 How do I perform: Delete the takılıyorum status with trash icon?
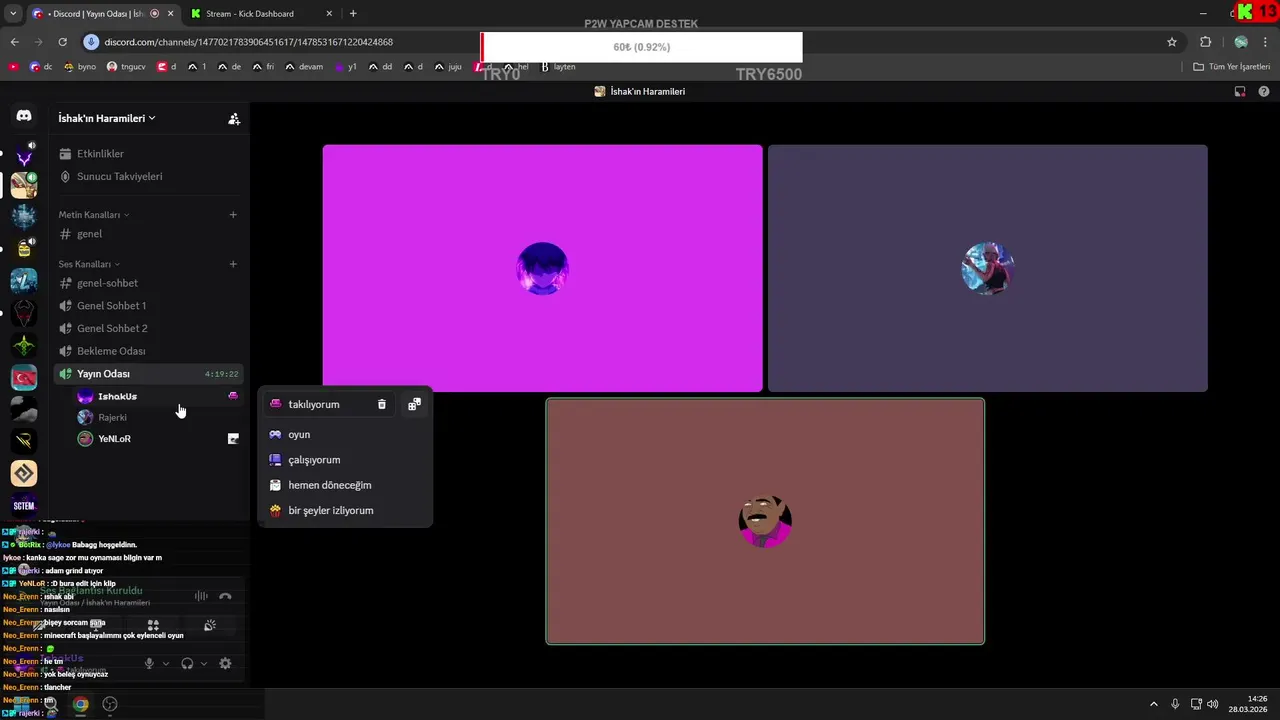coord(381,404)
